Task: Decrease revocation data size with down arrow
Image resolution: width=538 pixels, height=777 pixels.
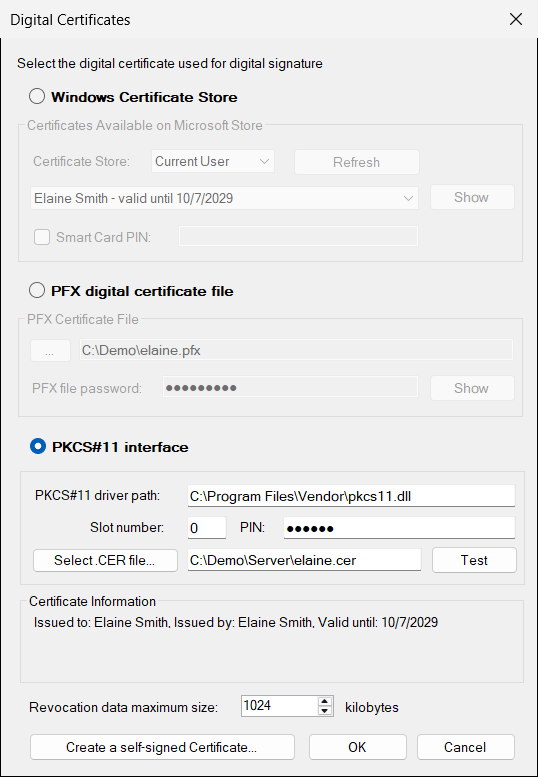Action: coord(324,711)
